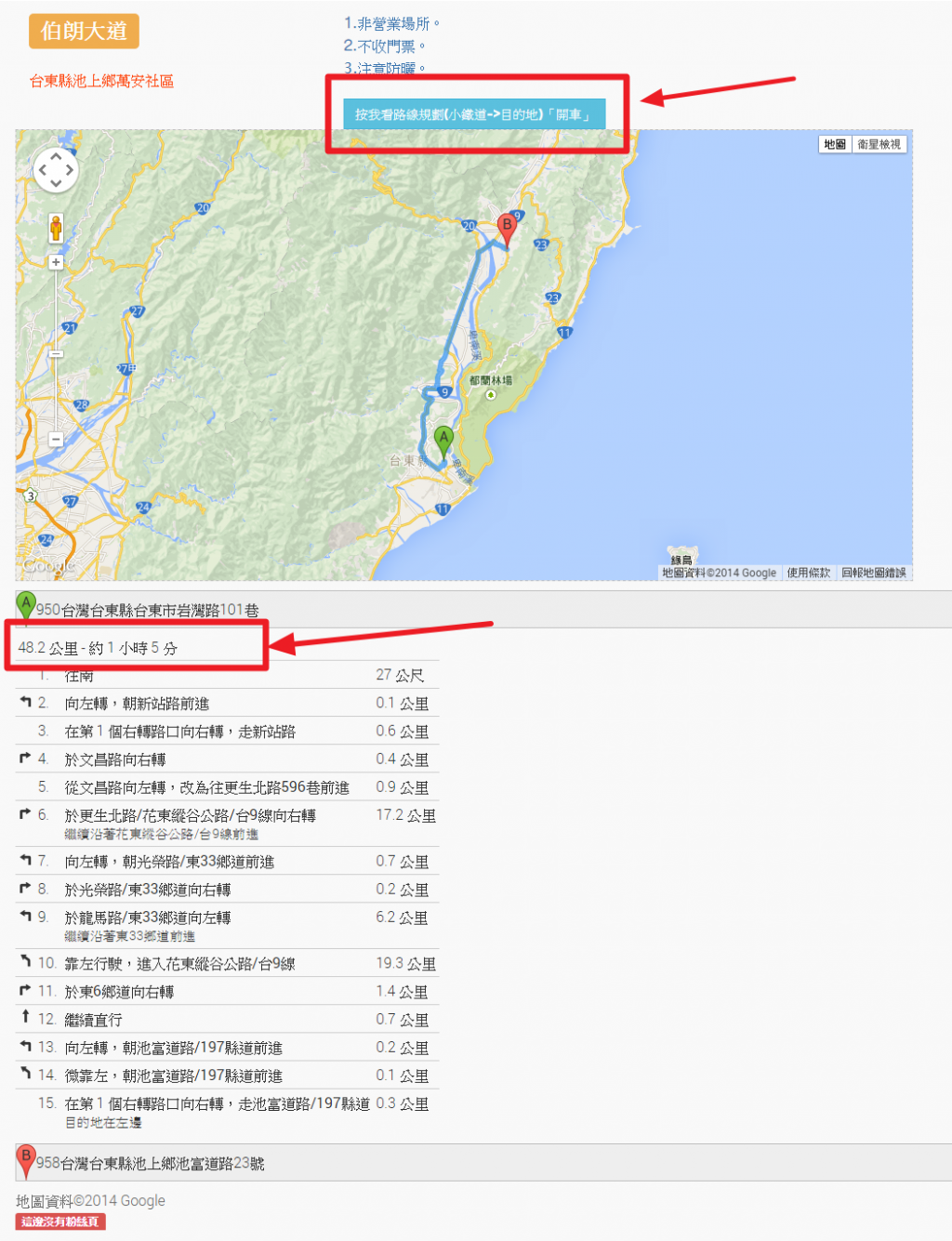Select step 7 朝光榮路/東33鄉道前進
Viewport: 952px width, 1241px height.
coord(228,861)
